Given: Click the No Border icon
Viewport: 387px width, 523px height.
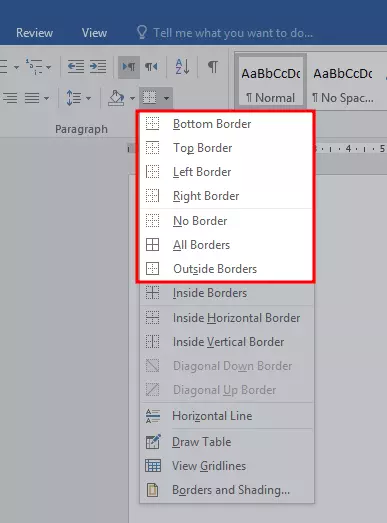Looking at the screenshot, I should point(152,220).
